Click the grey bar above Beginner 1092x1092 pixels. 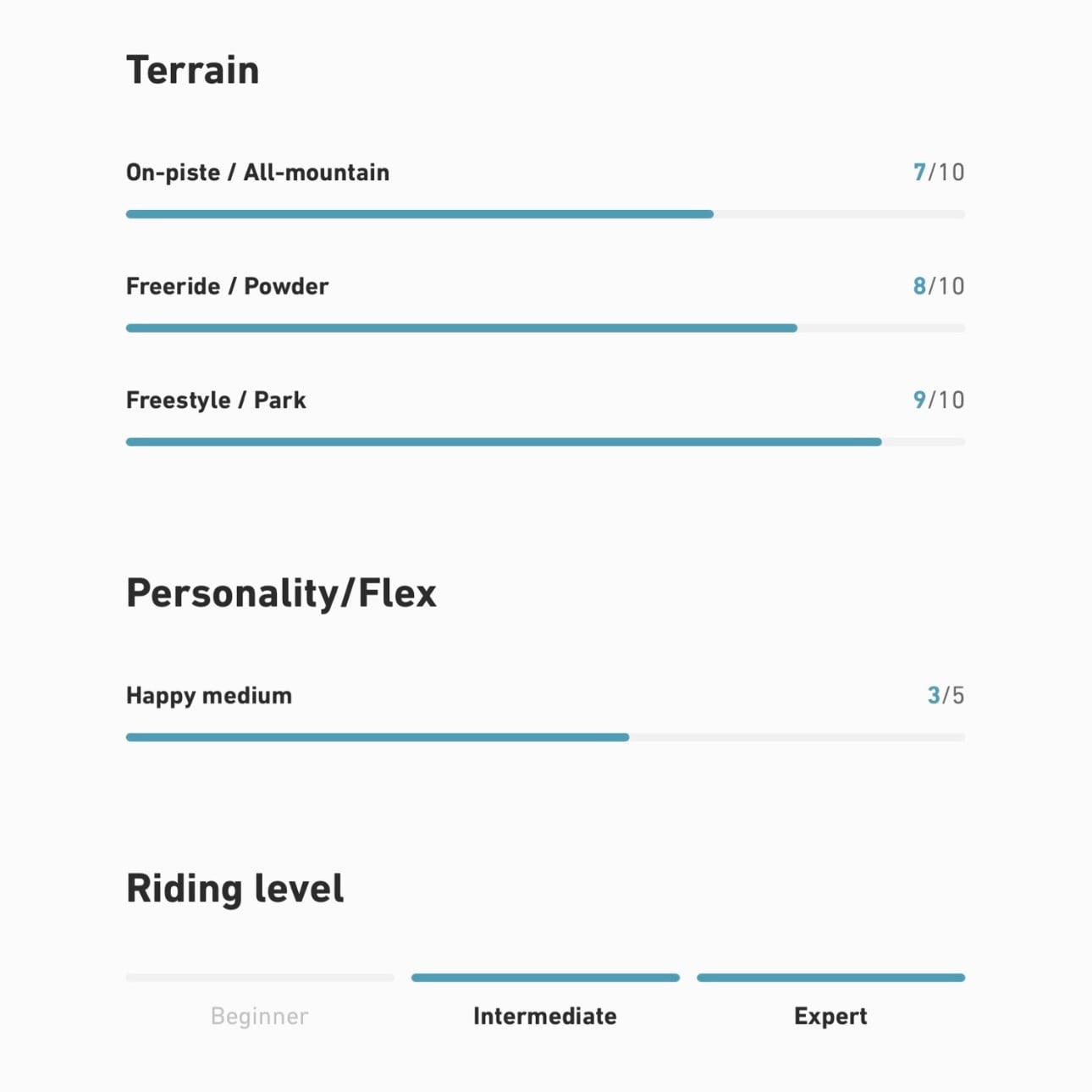tap(260, 978)
